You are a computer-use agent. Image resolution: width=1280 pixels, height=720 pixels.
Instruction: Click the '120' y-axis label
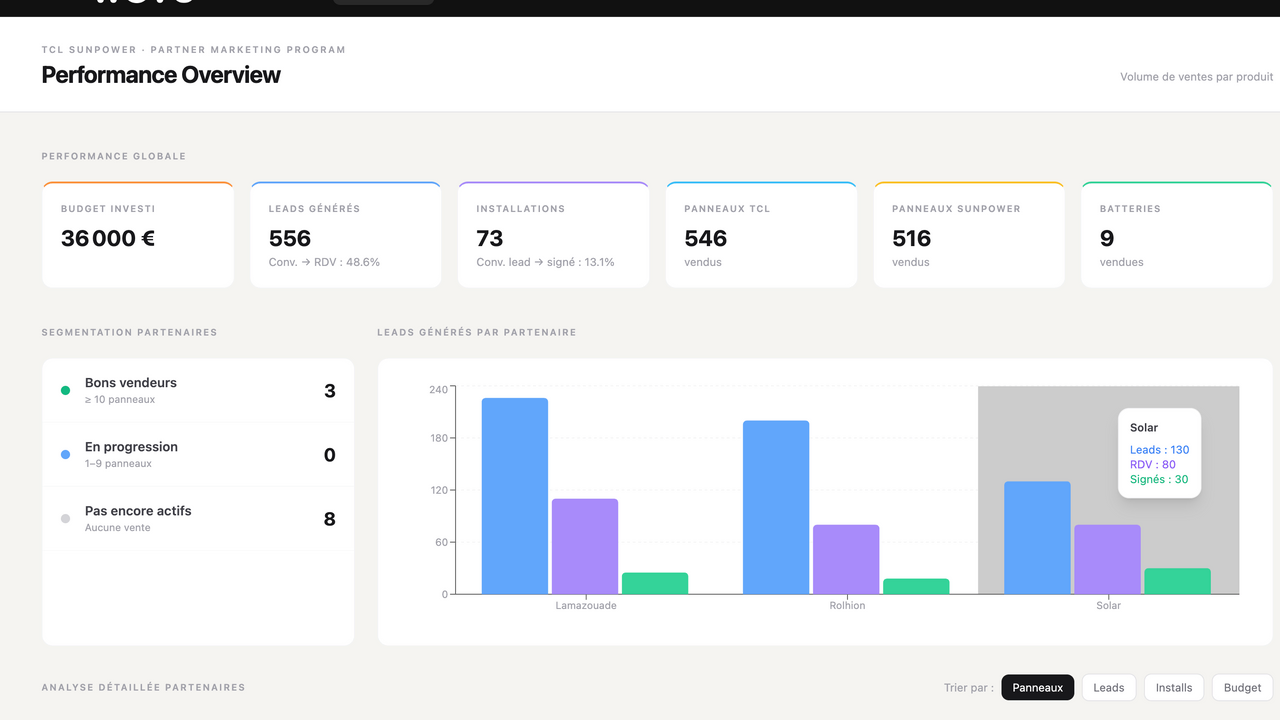438,490
